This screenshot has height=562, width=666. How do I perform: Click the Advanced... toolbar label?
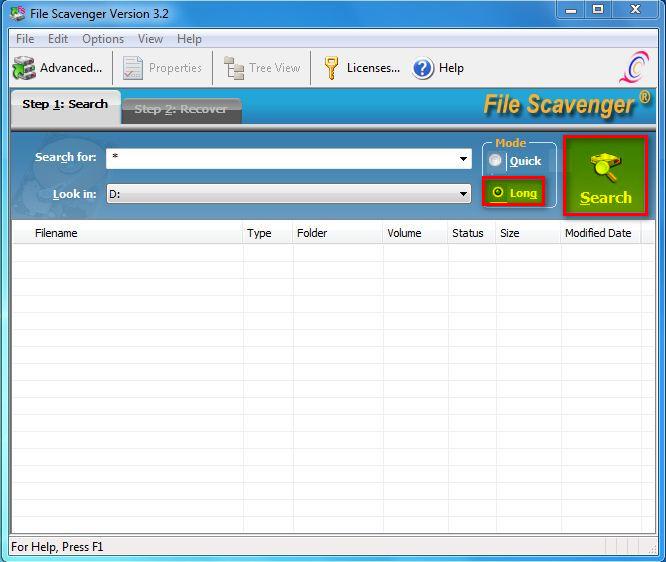point(71,68)
